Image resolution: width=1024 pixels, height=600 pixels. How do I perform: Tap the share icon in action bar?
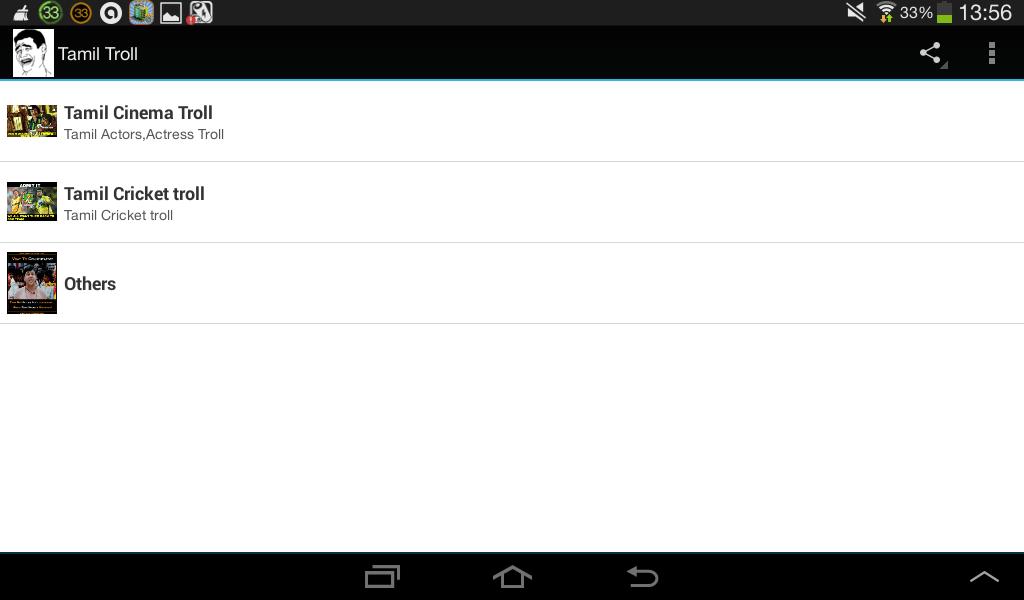coord(931,54)
